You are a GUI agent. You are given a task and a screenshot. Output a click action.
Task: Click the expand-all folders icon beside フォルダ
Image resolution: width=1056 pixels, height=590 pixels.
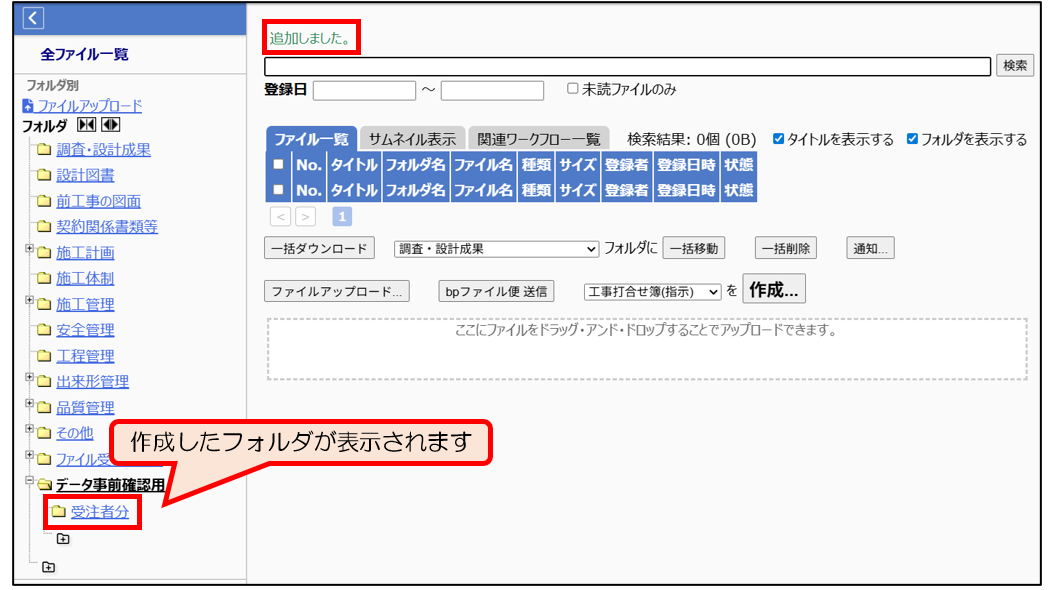[x=110, y=125]
